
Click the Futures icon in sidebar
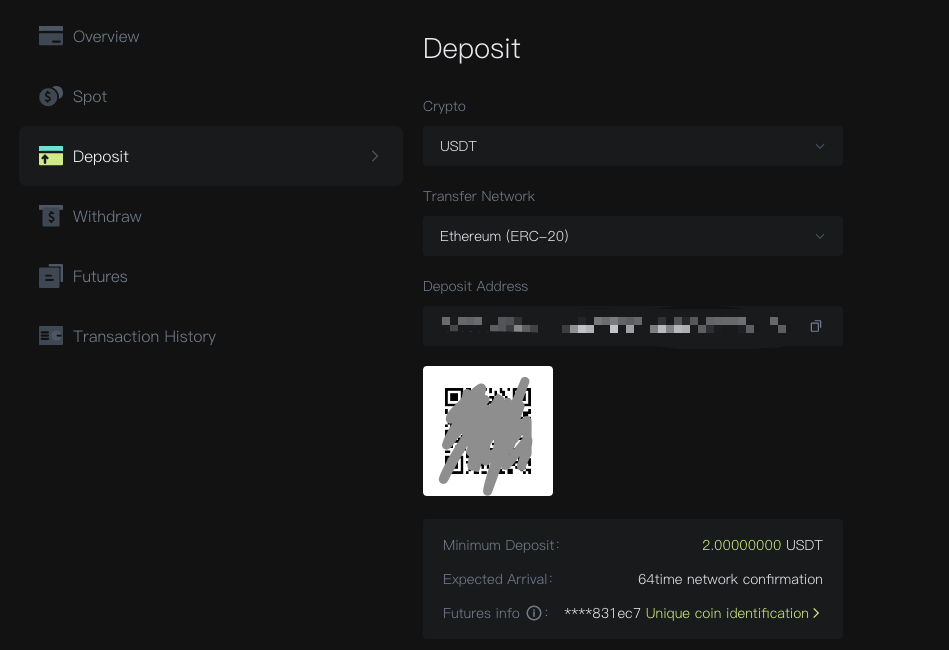click(x=51, y=277)
